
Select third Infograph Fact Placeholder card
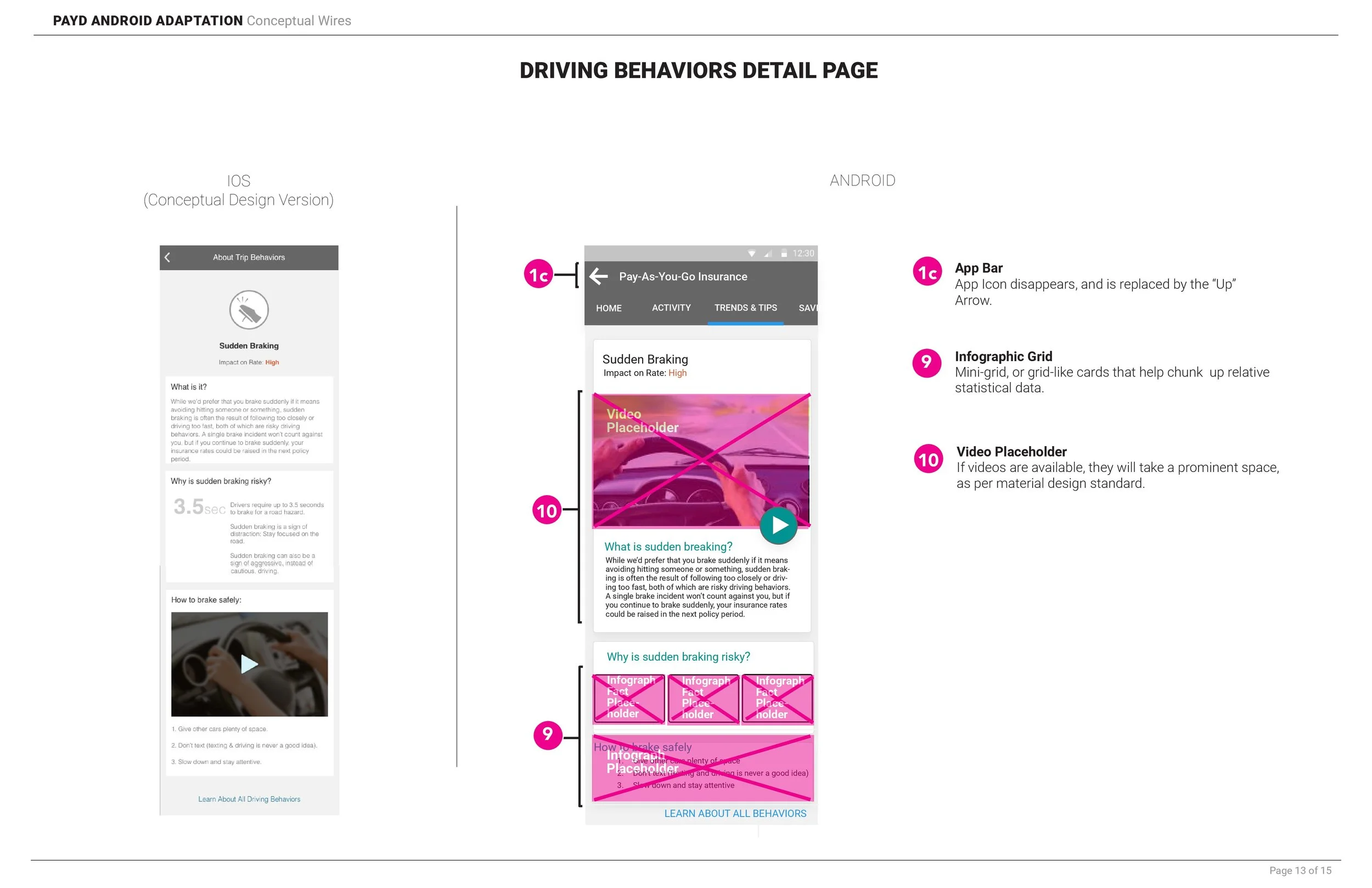pos(777,699)
